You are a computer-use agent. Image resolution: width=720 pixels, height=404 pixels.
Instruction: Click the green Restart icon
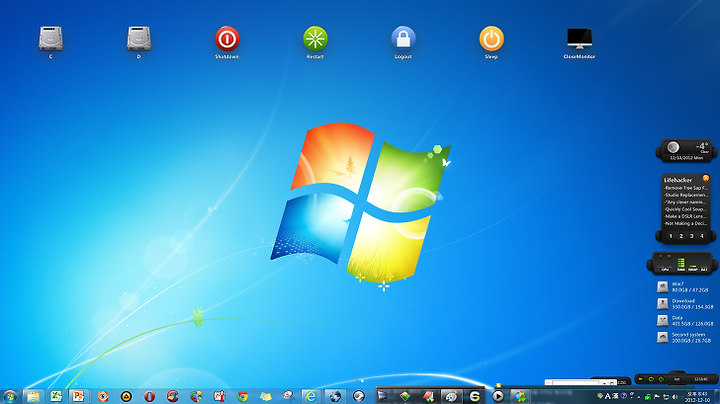[315, 39]
